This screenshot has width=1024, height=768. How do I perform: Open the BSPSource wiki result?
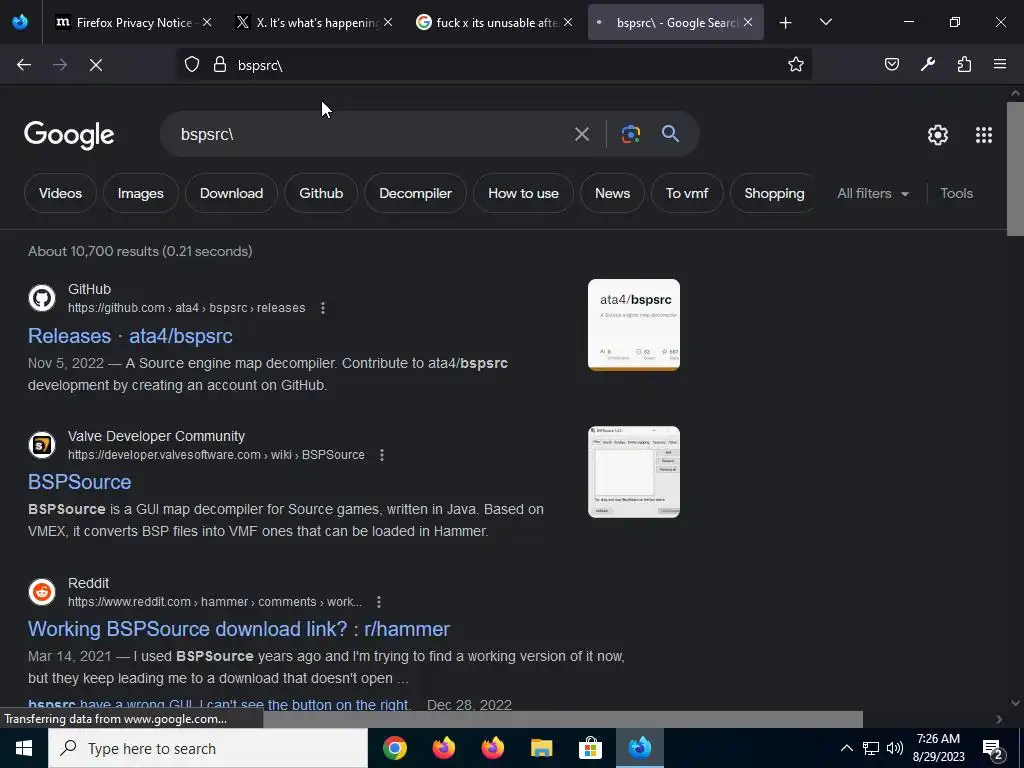(80, 482)
